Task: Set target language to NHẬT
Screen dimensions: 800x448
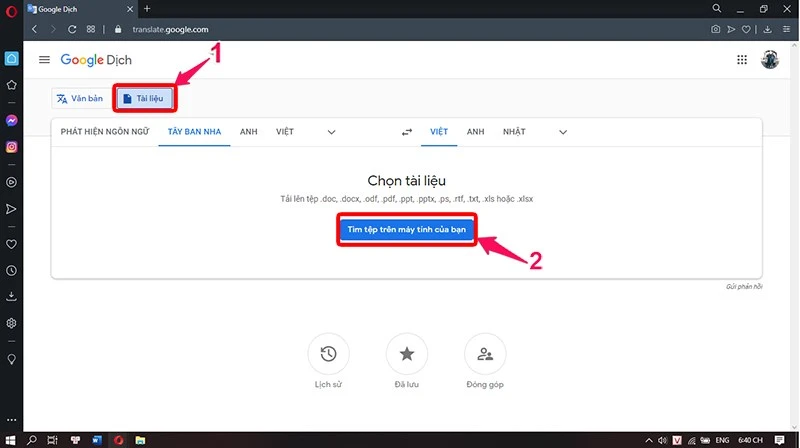Action: coord(514,132)
